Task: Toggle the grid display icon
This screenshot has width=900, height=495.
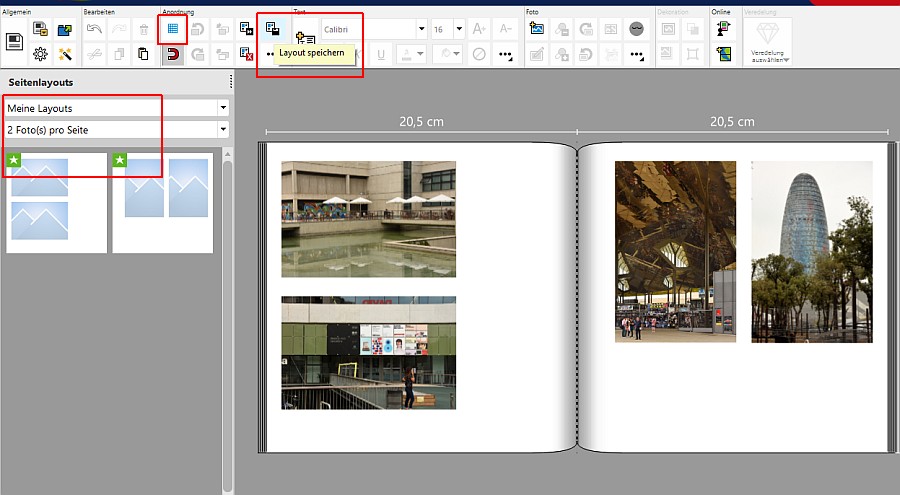Action: (x=173, y=29)
